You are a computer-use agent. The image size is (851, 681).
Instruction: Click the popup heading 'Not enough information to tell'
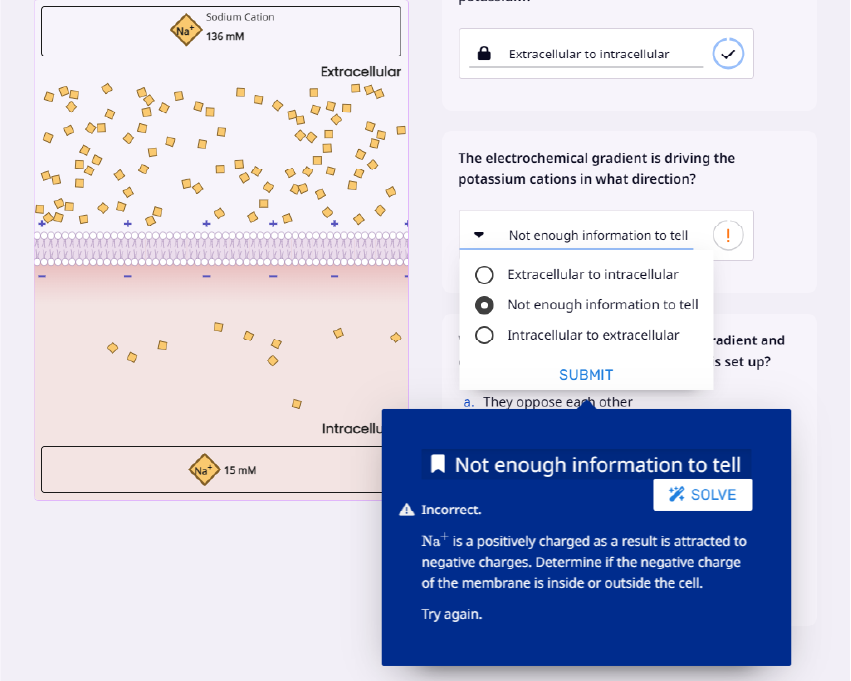[598, 464]
